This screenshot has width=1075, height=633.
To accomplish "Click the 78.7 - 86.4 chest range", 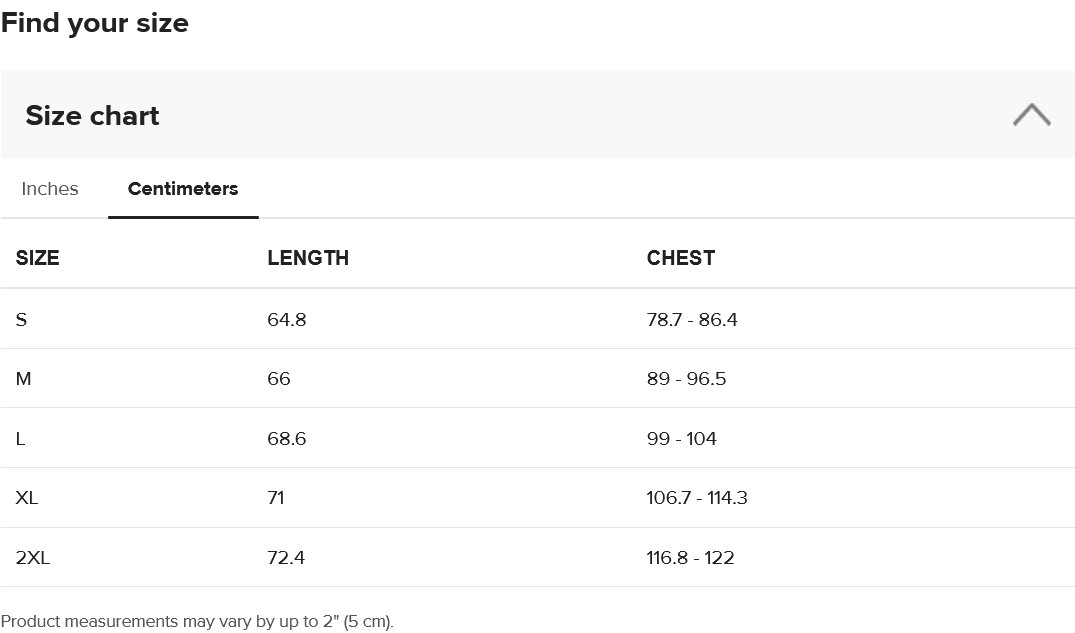I will (x=692, y=320).
